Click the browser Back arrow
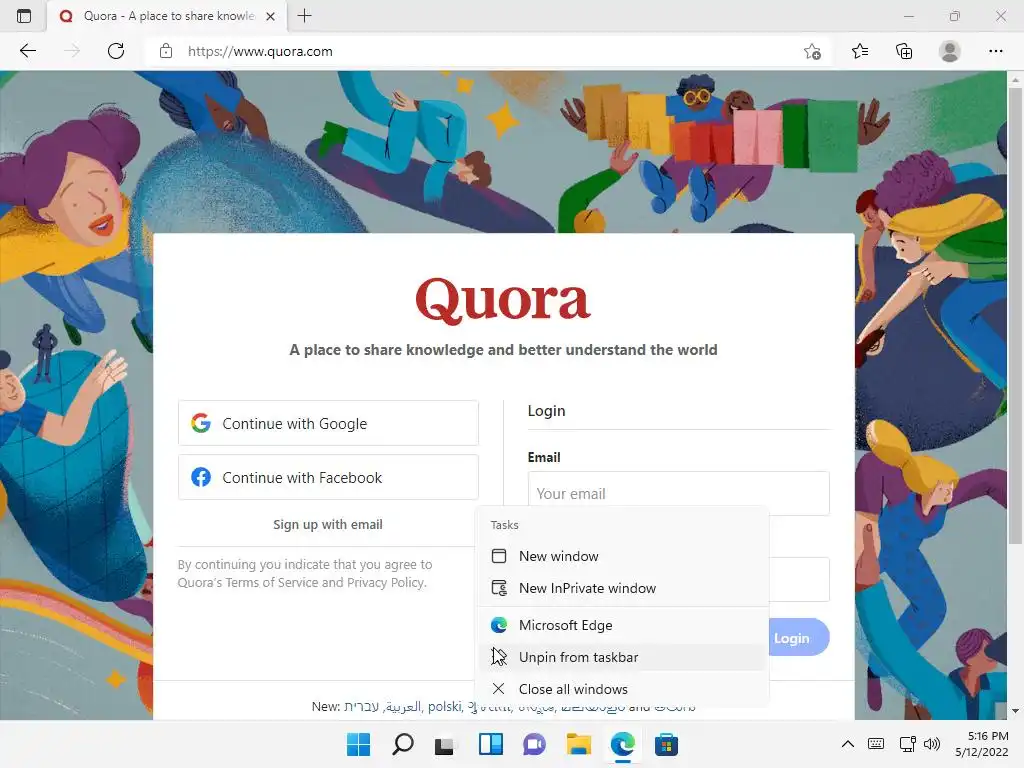 (x=27, y=51)
